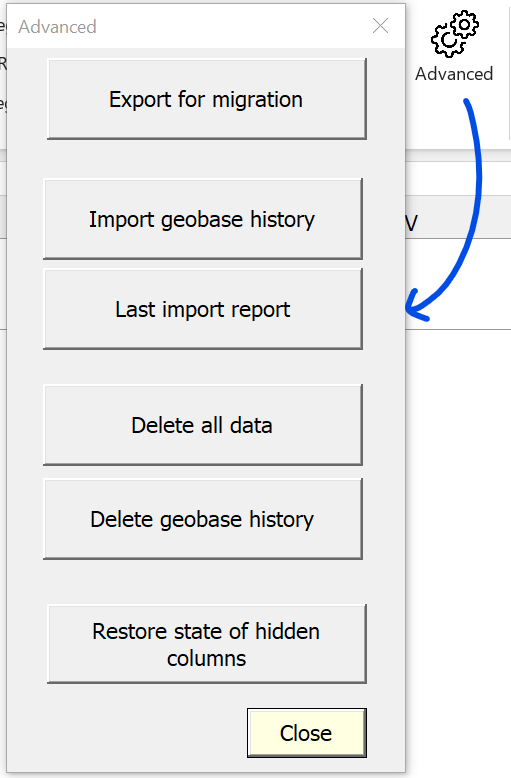Select the first cell under column V

(458, 284)
